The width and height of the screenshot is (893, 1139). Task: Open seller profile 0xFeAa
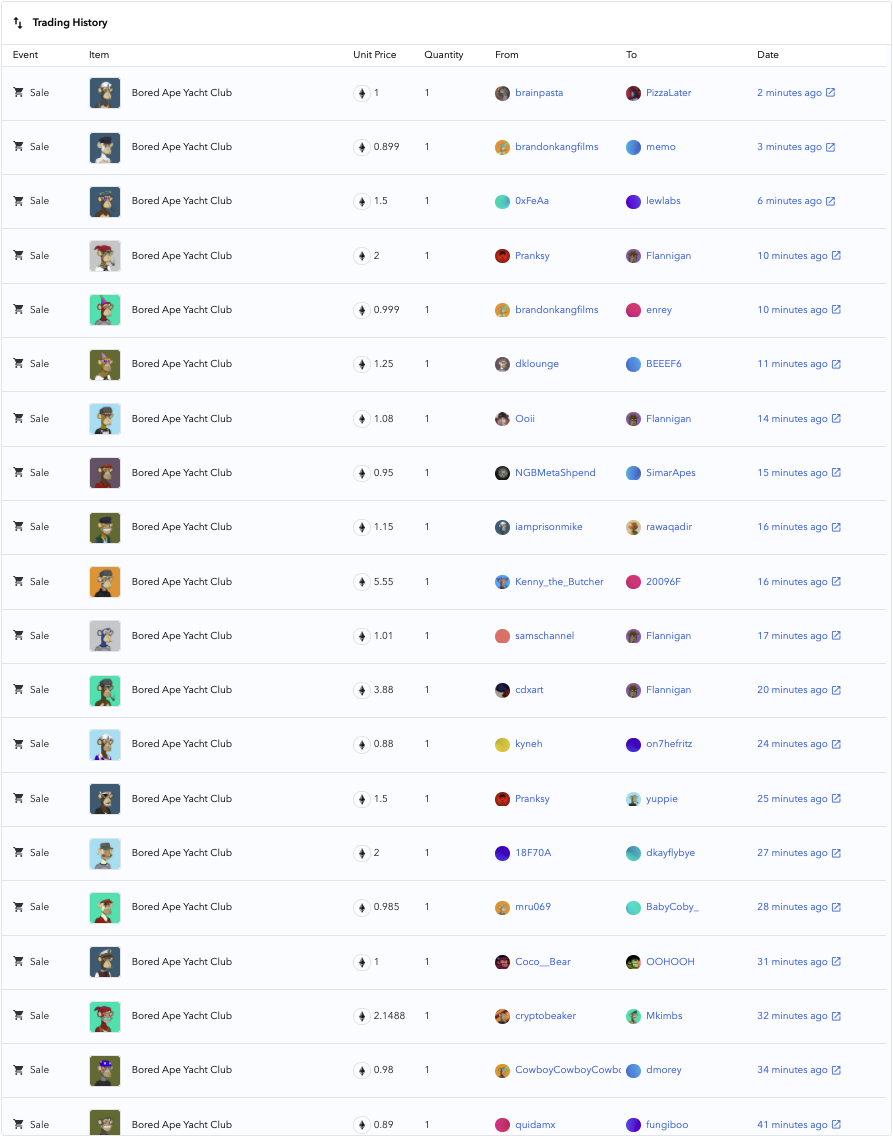532,200
